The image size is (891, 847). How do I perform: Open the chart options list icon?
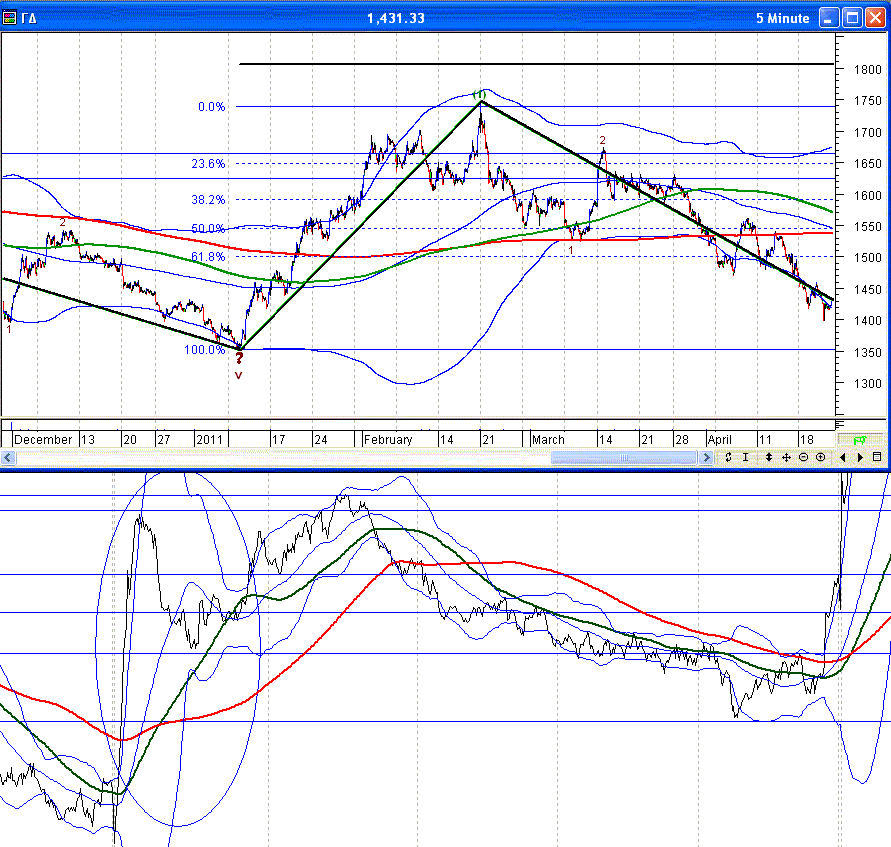pos(876,457)
